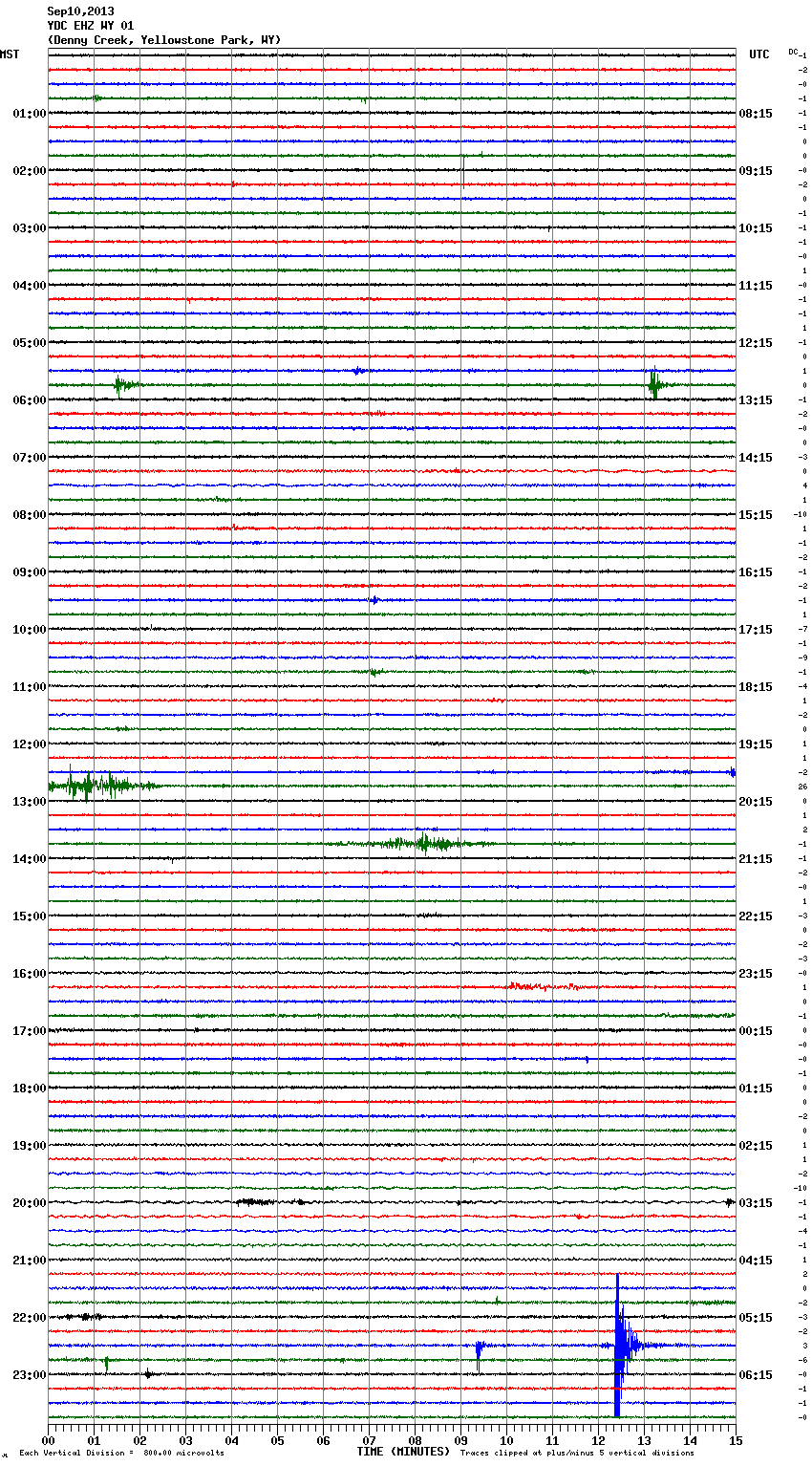
Task: Select the station code YDC EHZ WY 01
Action: click(x=91, y=26)
